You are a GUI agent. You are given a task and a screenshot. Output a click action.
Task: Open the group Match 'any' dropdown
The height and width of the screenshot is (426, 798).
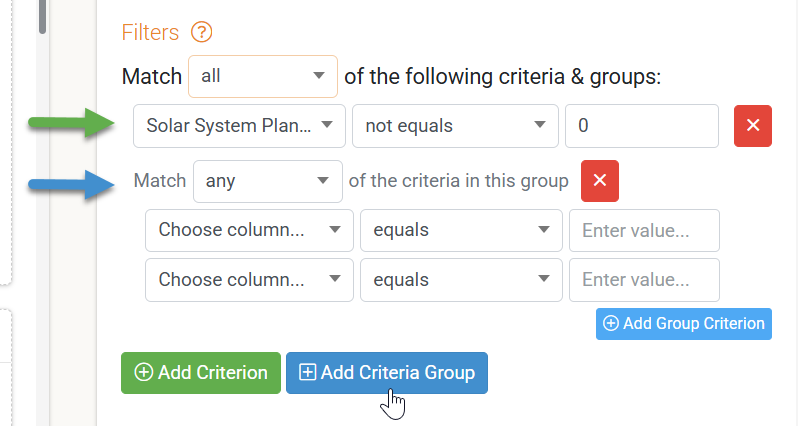coord(268,181)
